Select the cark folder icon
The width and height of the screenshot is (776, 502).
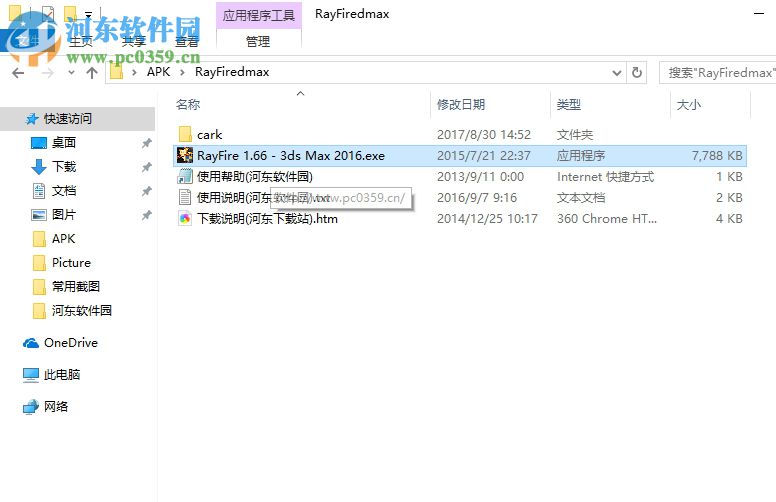[x=185, y=134]
